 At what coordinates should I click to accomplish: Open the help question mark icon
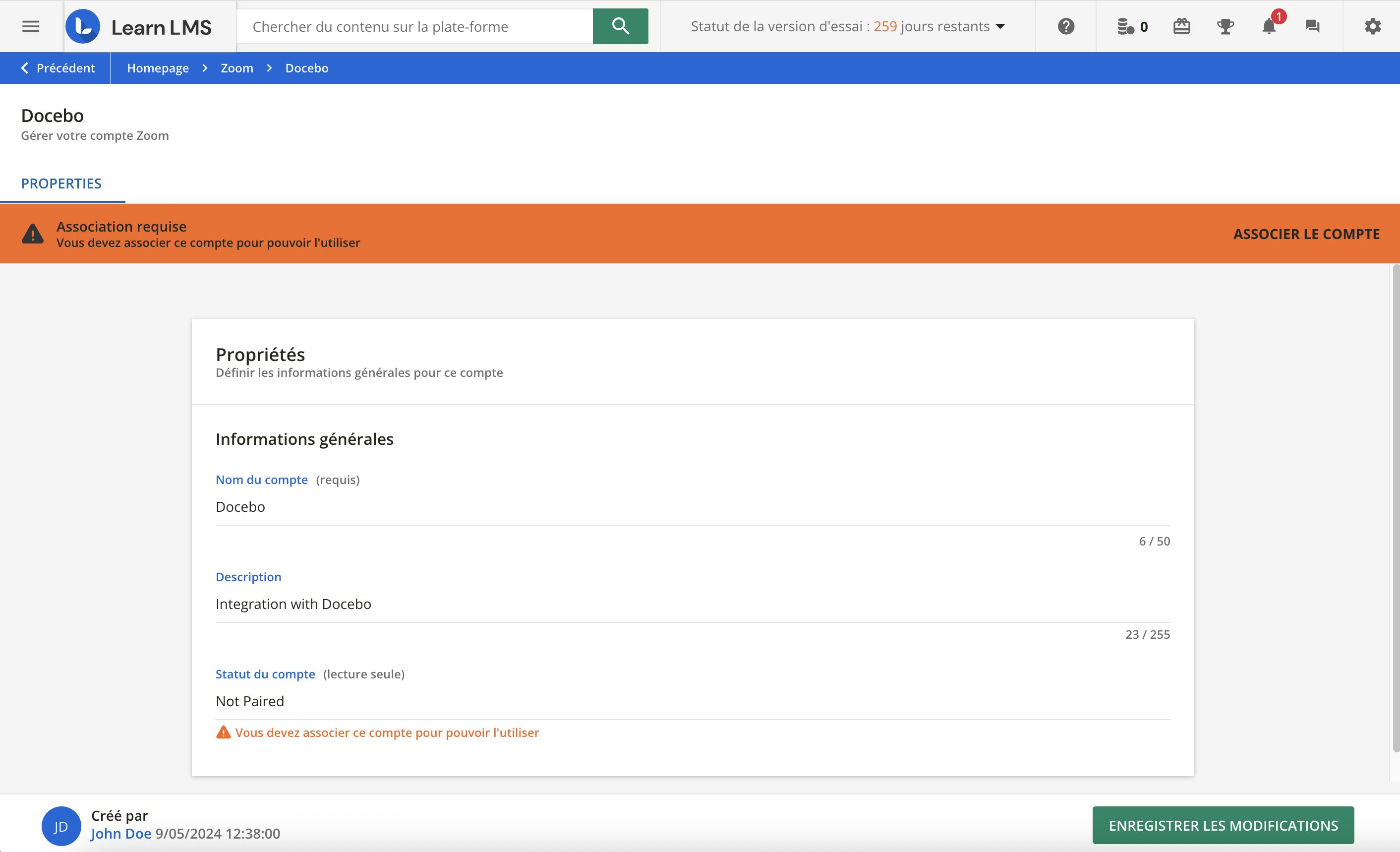coord(1066,26)
